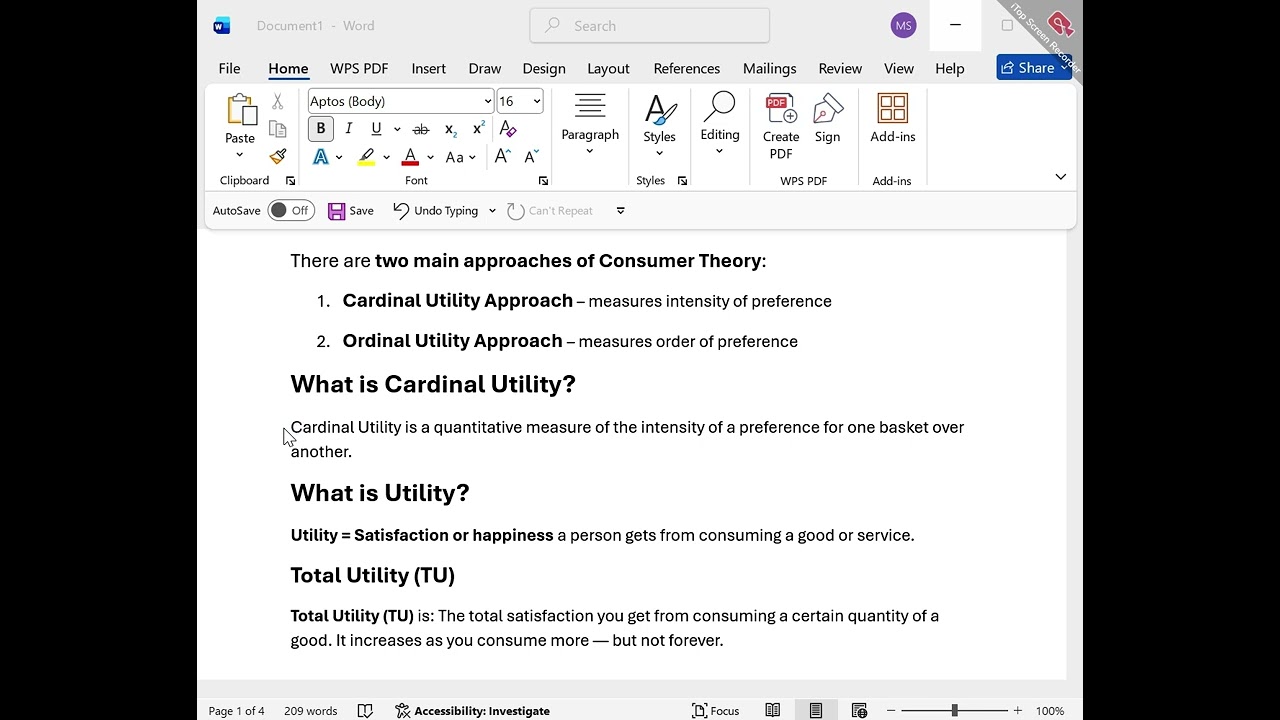Toggle Underline formatting
The image size is (1280, 720).
tap(376, 129)
